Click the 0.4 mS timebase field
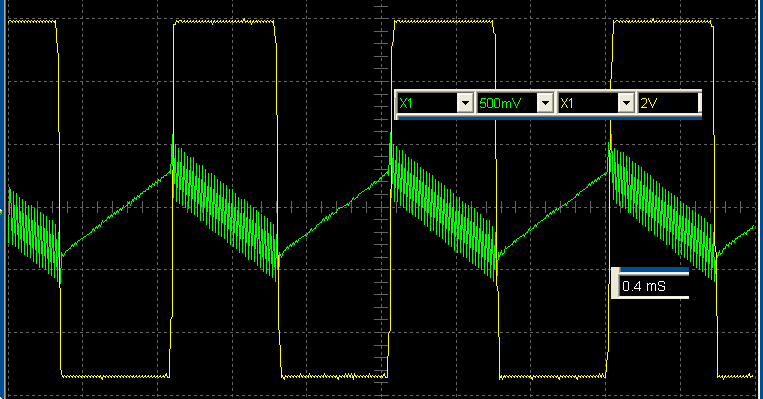763x399 pixels. click(x=654, y=286)
